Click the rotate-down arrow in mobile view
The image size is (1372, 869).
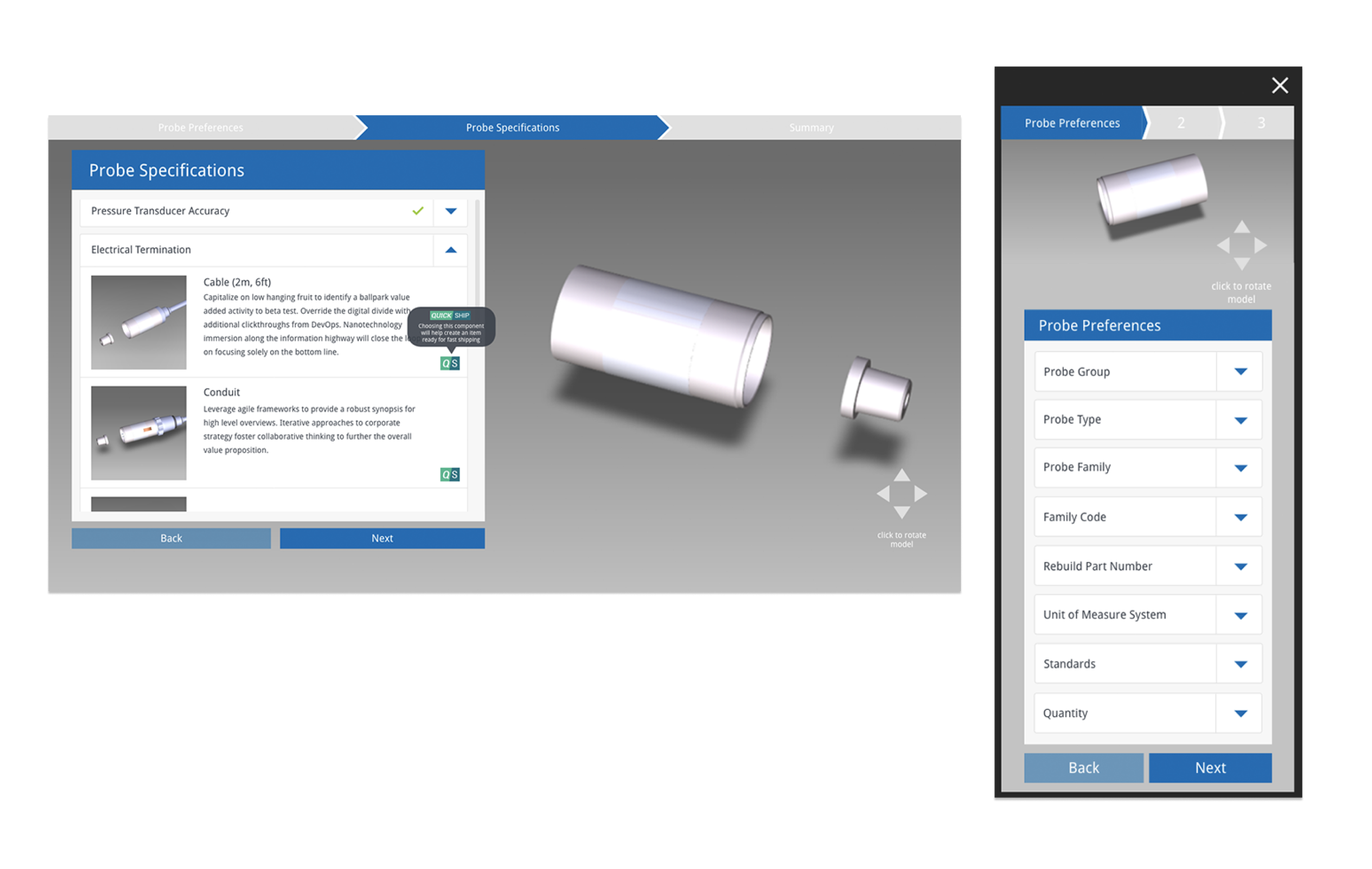(x=1242, y=263)
